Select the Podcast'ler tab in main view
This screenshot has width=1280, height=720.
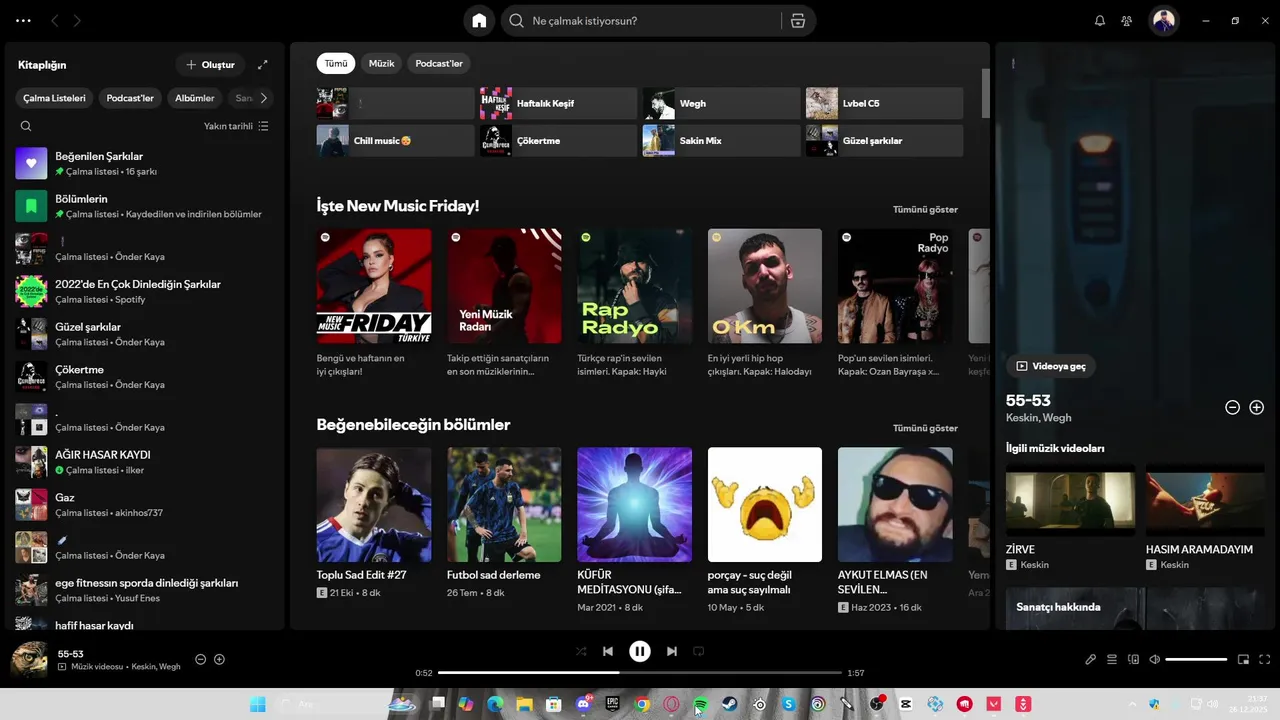[439, 63]
